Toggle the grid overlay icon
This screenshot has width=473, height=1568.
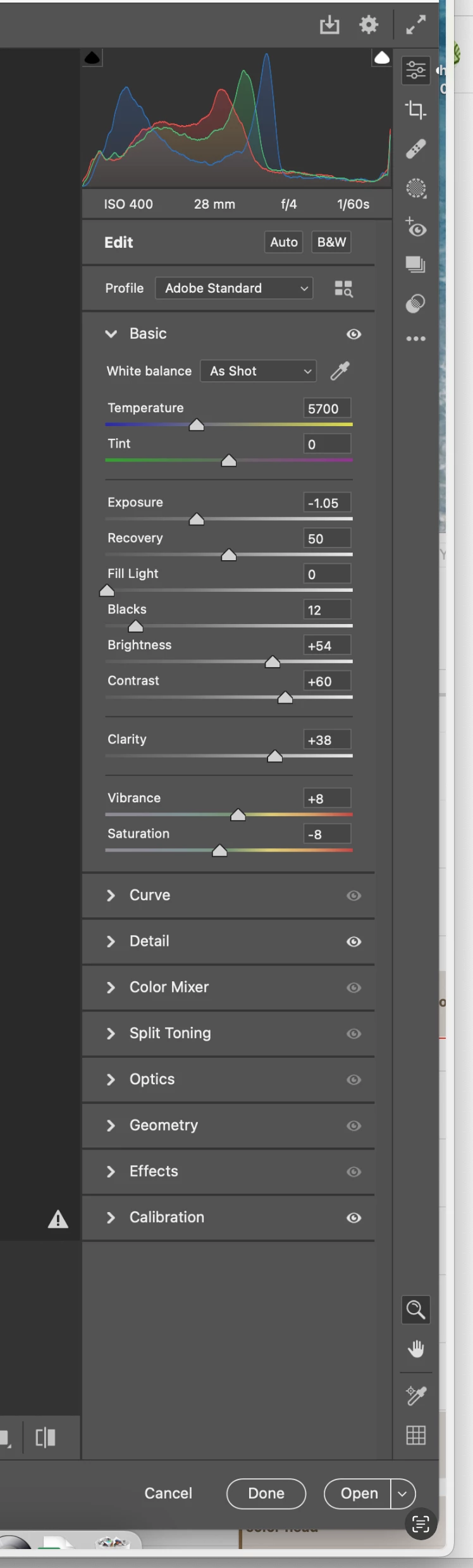pos(415,1435)
